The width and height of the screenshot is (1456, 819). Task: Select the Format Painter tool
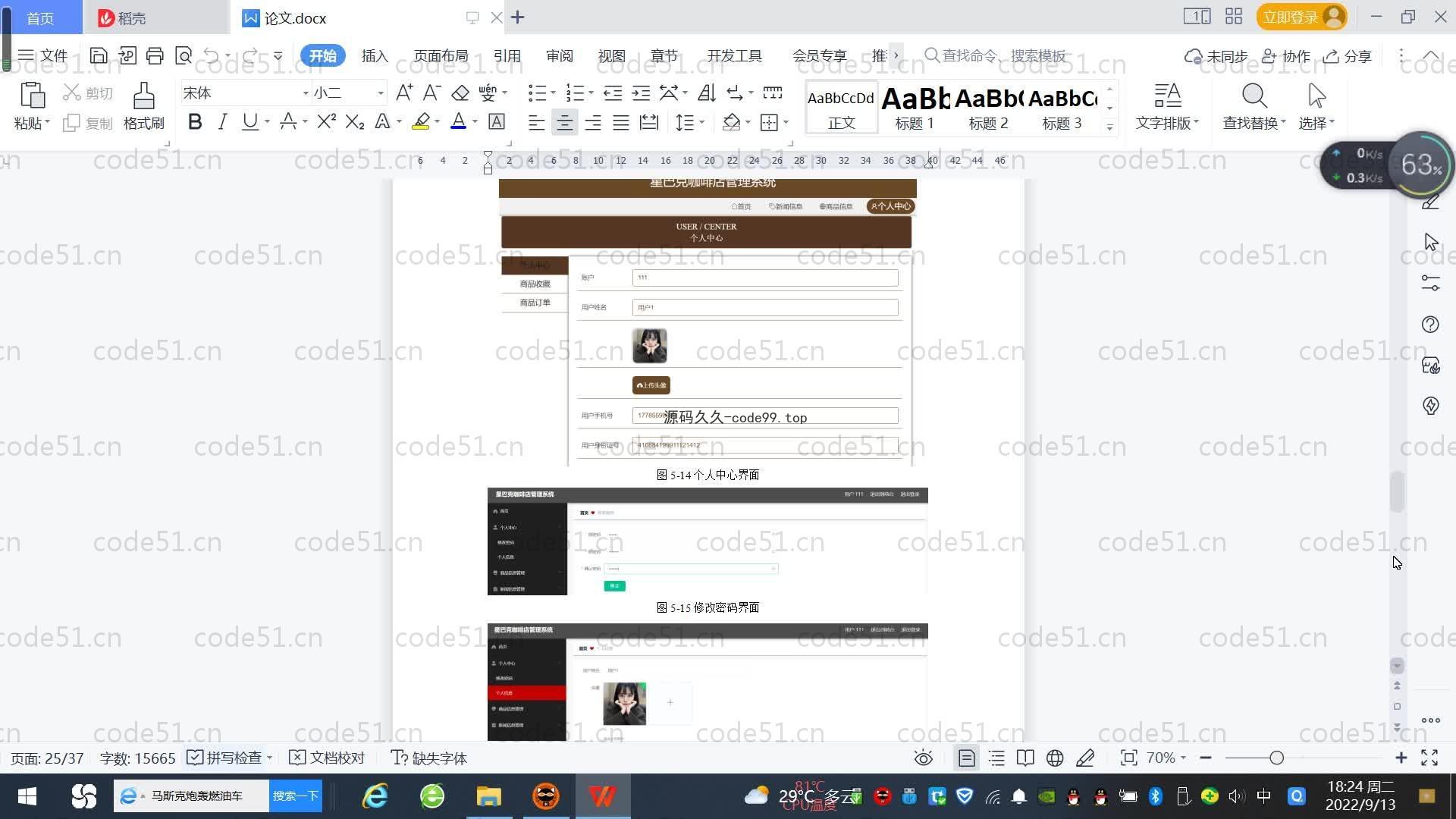[x=143, y=106]
